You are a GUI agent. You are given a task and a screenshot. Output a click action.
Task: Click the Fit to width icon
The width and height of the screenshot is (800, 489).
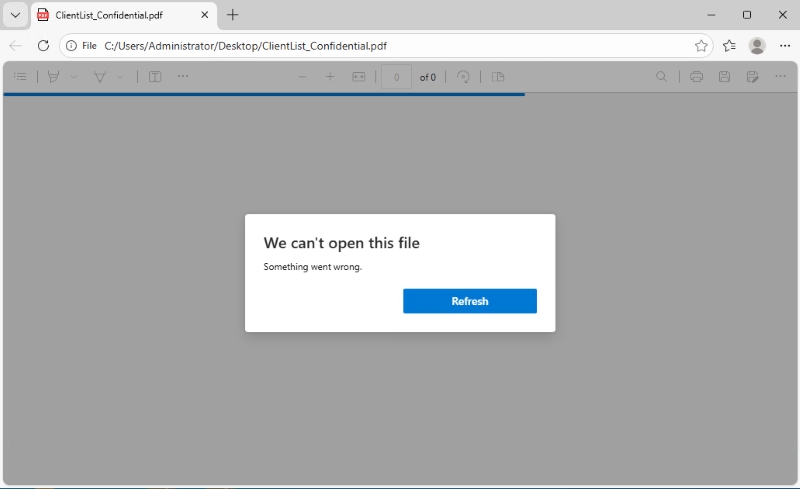[x=359, y=77]
